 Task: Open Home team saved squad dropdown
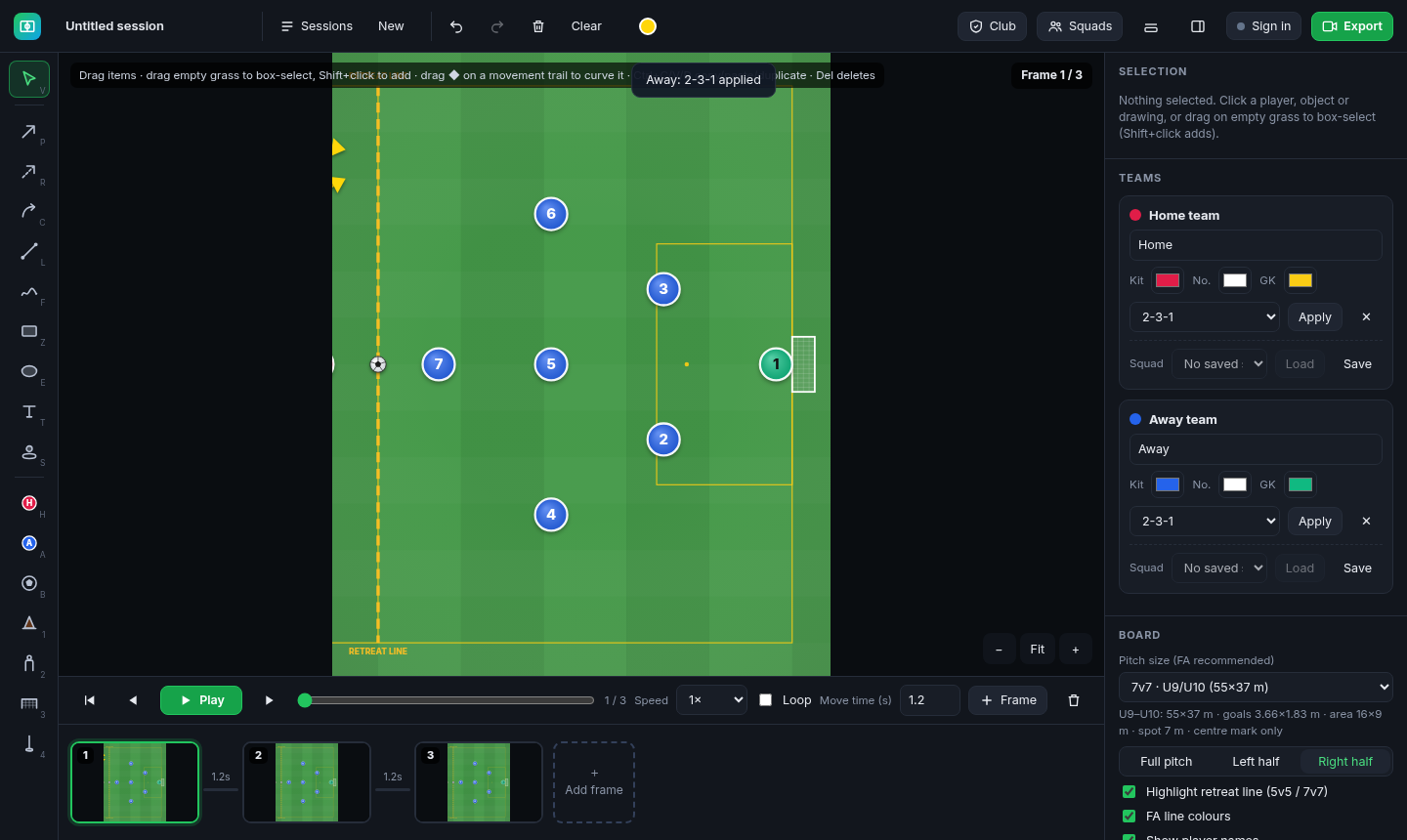pyautogui.click(x=1219, y=364)
